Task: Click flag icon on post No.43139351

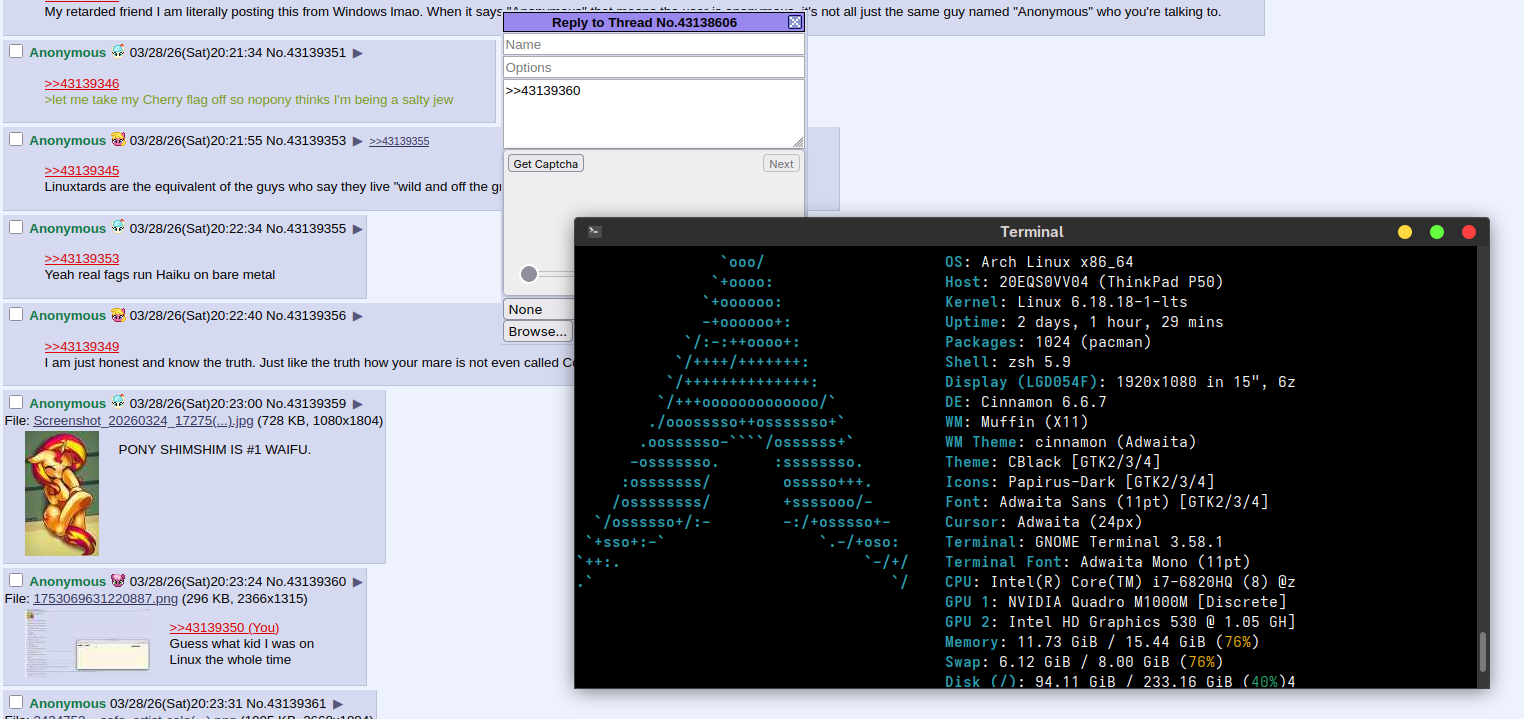Action: tap(118, 51)
